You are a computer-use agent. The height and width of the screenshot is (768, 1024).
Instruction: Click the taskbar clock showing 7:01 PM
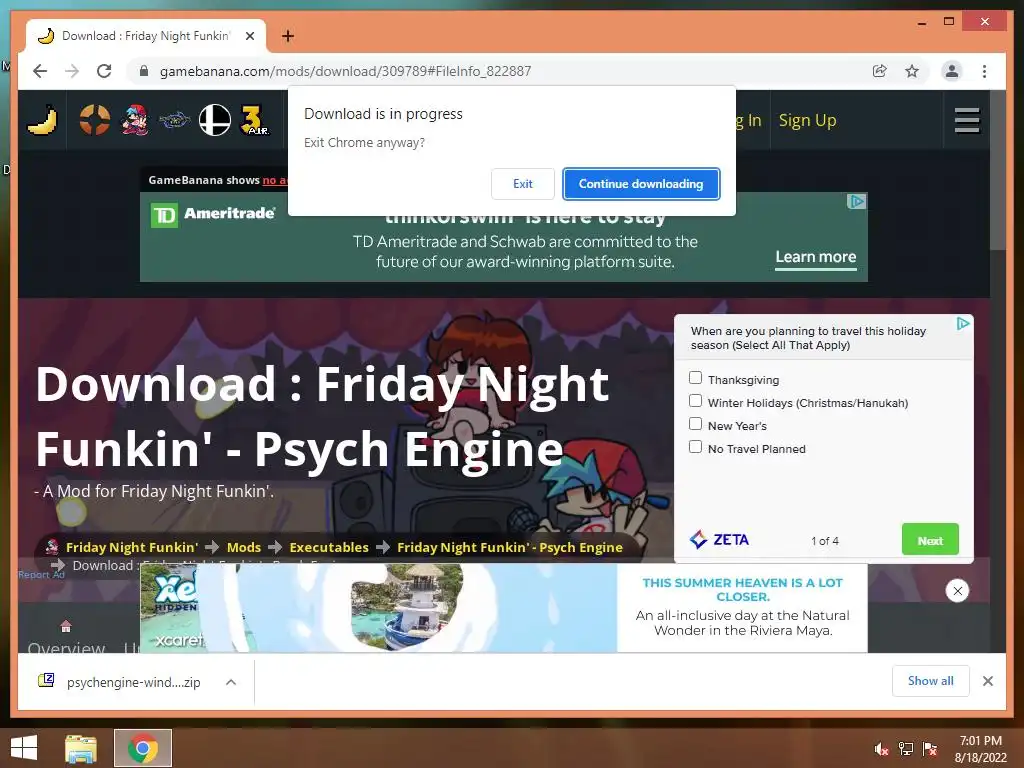(980, 749)
